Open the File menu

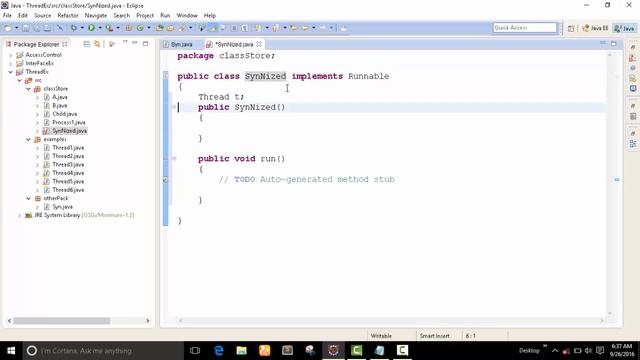7,16
